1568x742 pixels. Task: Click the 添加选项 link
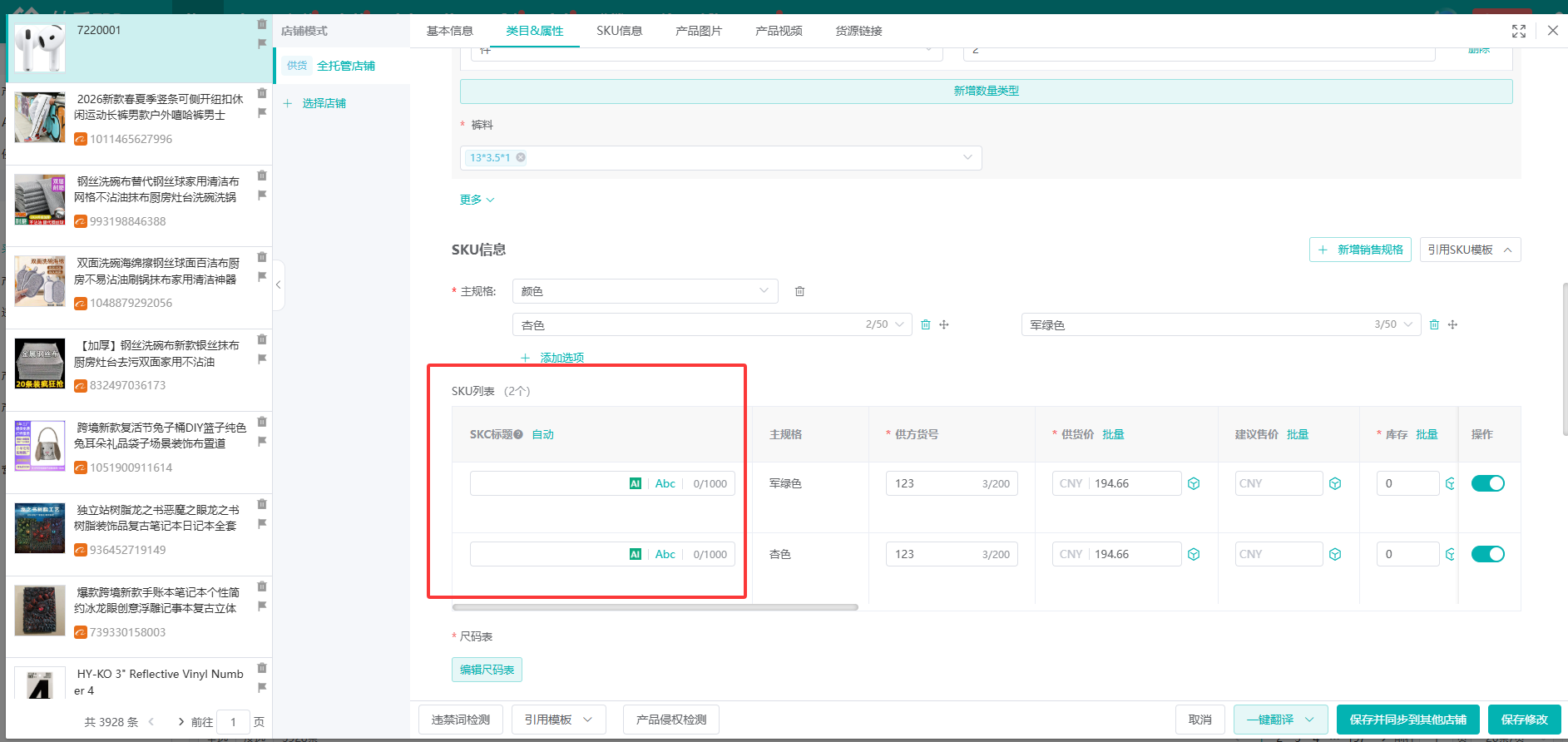click(x=552, y=358)
